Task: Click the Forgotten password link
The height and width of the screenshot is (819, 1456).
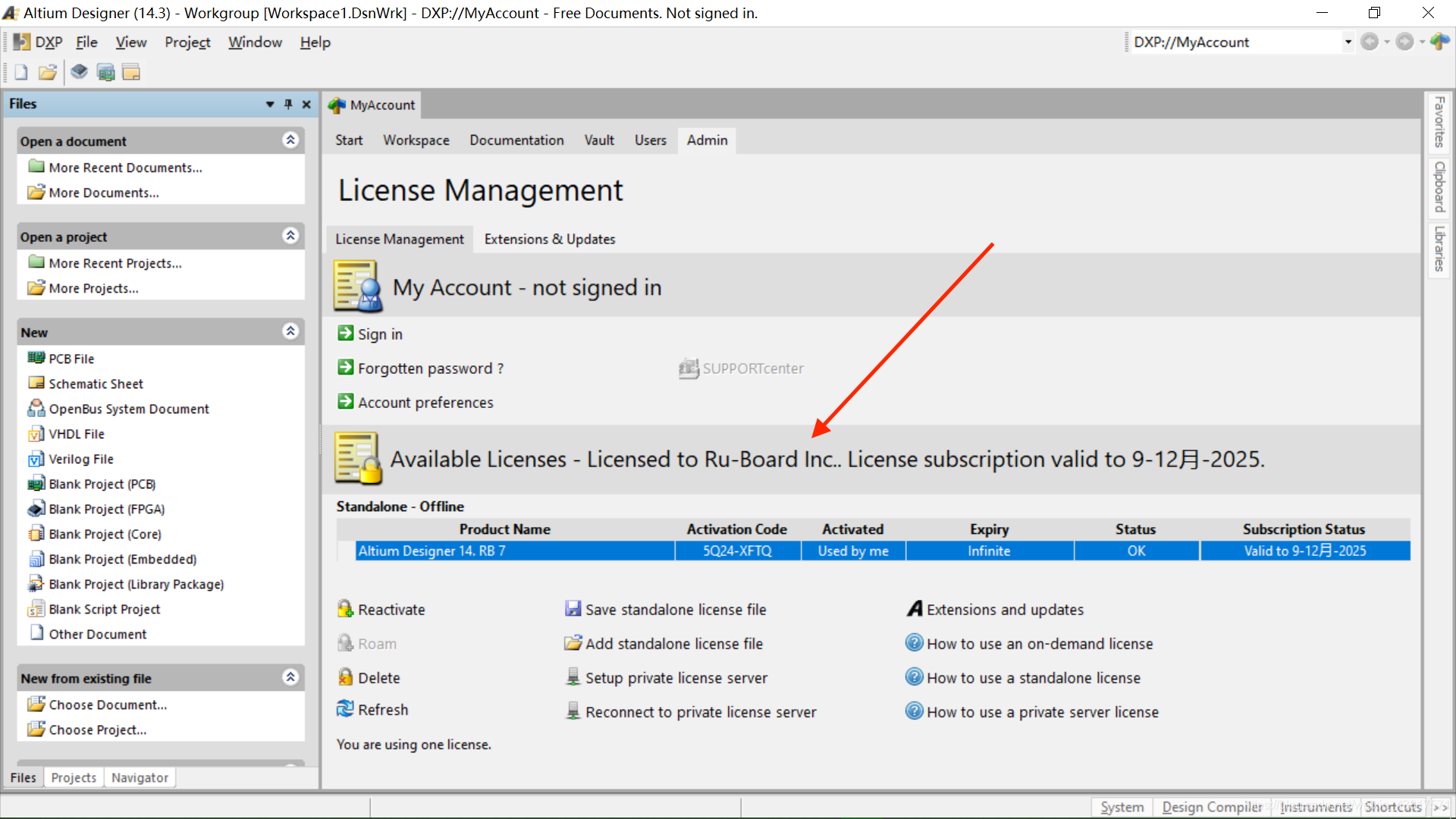Action: (x=431, y=368)
